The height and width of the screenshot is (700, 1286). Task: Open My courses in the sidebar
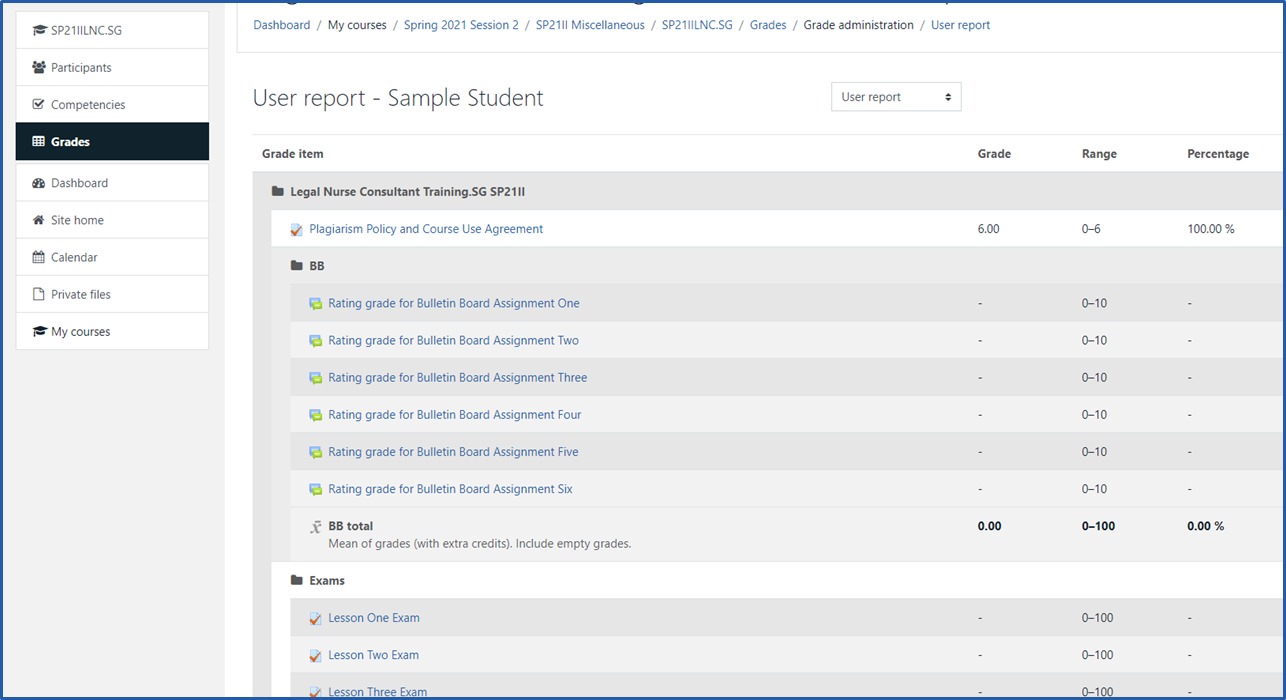pyautogui.click(x=80, y=332)
